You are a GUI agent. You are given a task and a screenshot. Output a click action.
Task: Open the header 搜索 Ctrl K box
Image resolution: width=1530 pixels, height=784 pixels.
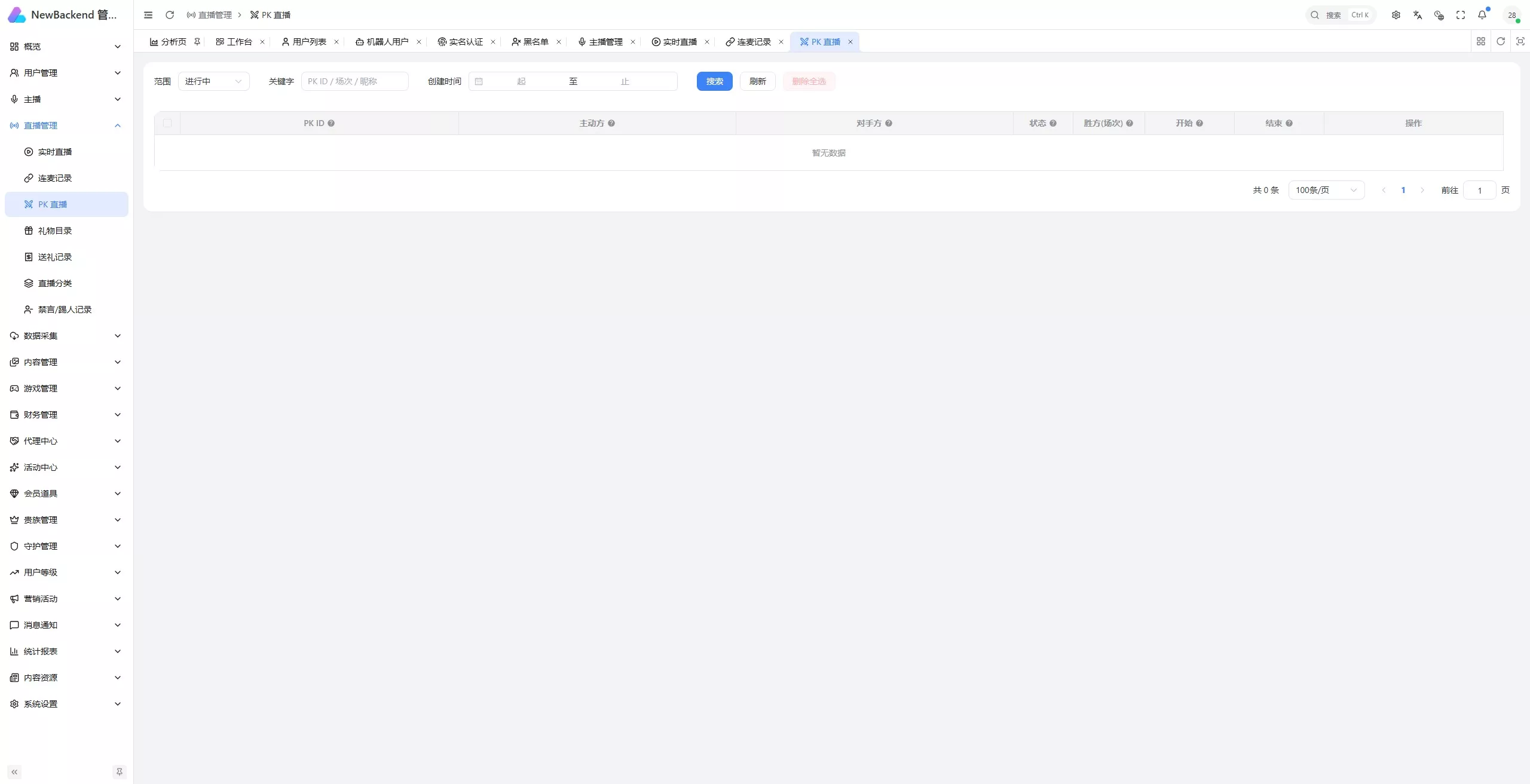coord(1341,15)
